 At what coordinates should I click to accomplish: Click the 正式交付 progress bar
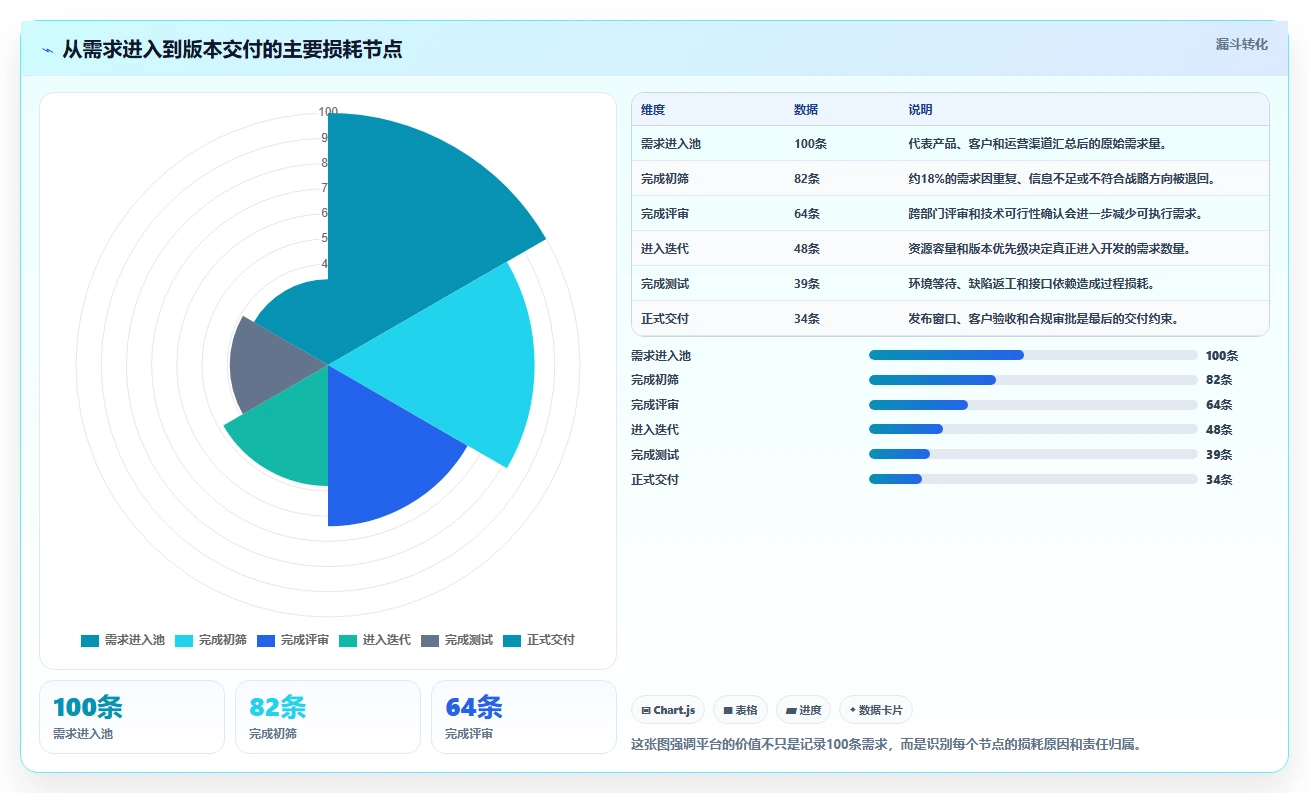(x=1033, y=479)
